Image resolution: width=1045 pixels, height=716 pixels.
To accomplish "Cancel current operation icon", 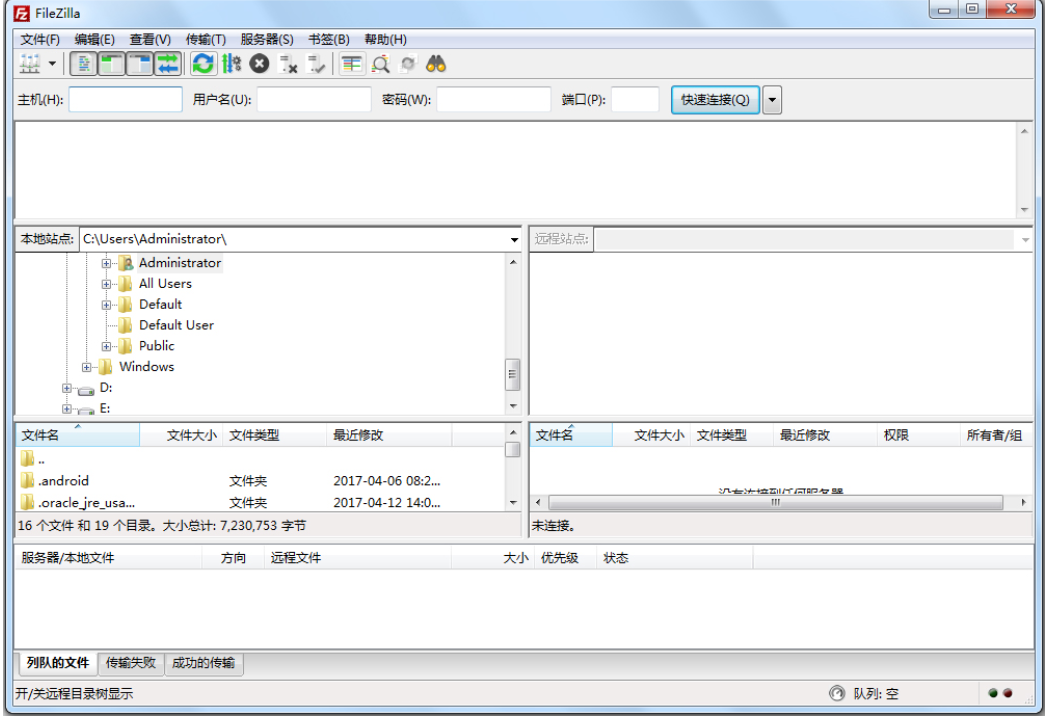I will point(259,64).
